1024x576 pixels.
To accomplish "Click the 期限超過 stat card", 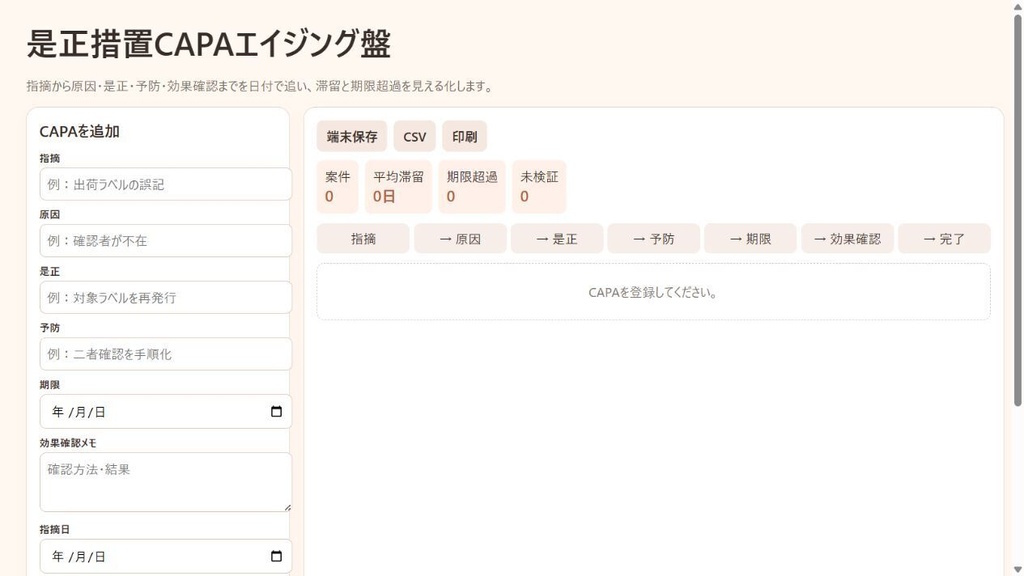I will pos(472,187).
